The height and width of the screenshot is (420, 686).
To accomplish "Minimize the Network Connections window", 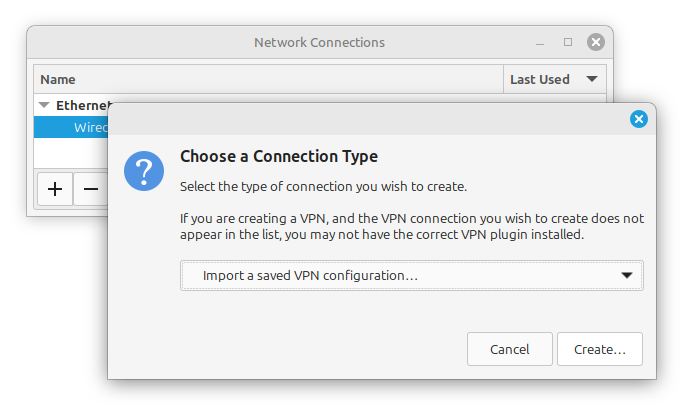I will (540, 44).
